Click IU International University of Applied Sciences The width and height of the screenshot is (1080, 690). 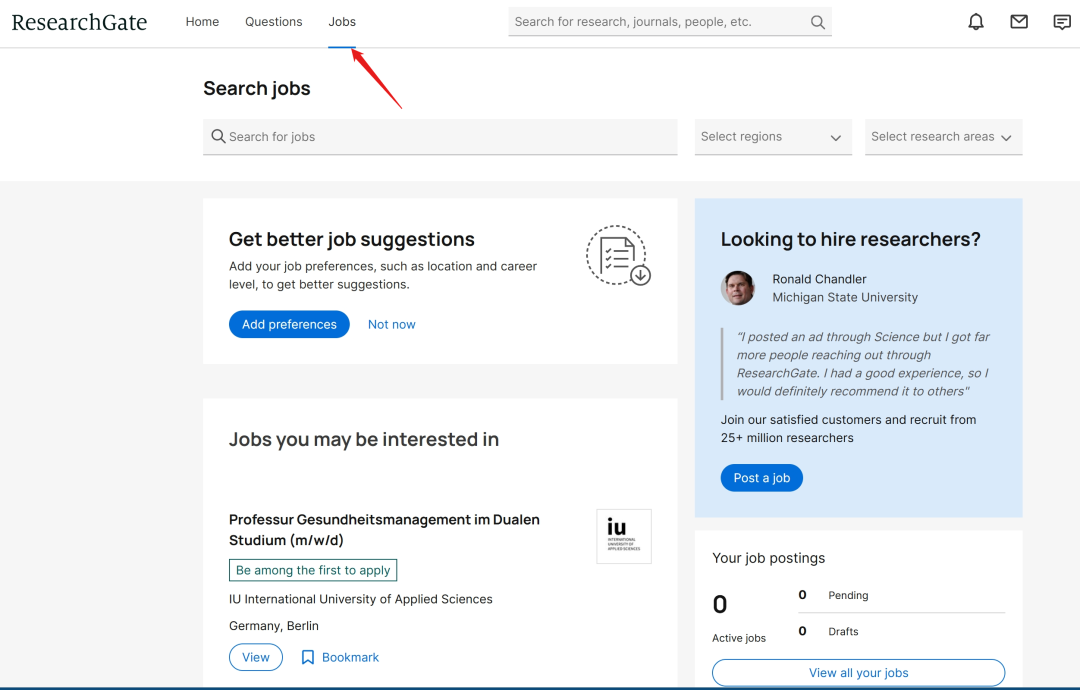coord(361,599)
